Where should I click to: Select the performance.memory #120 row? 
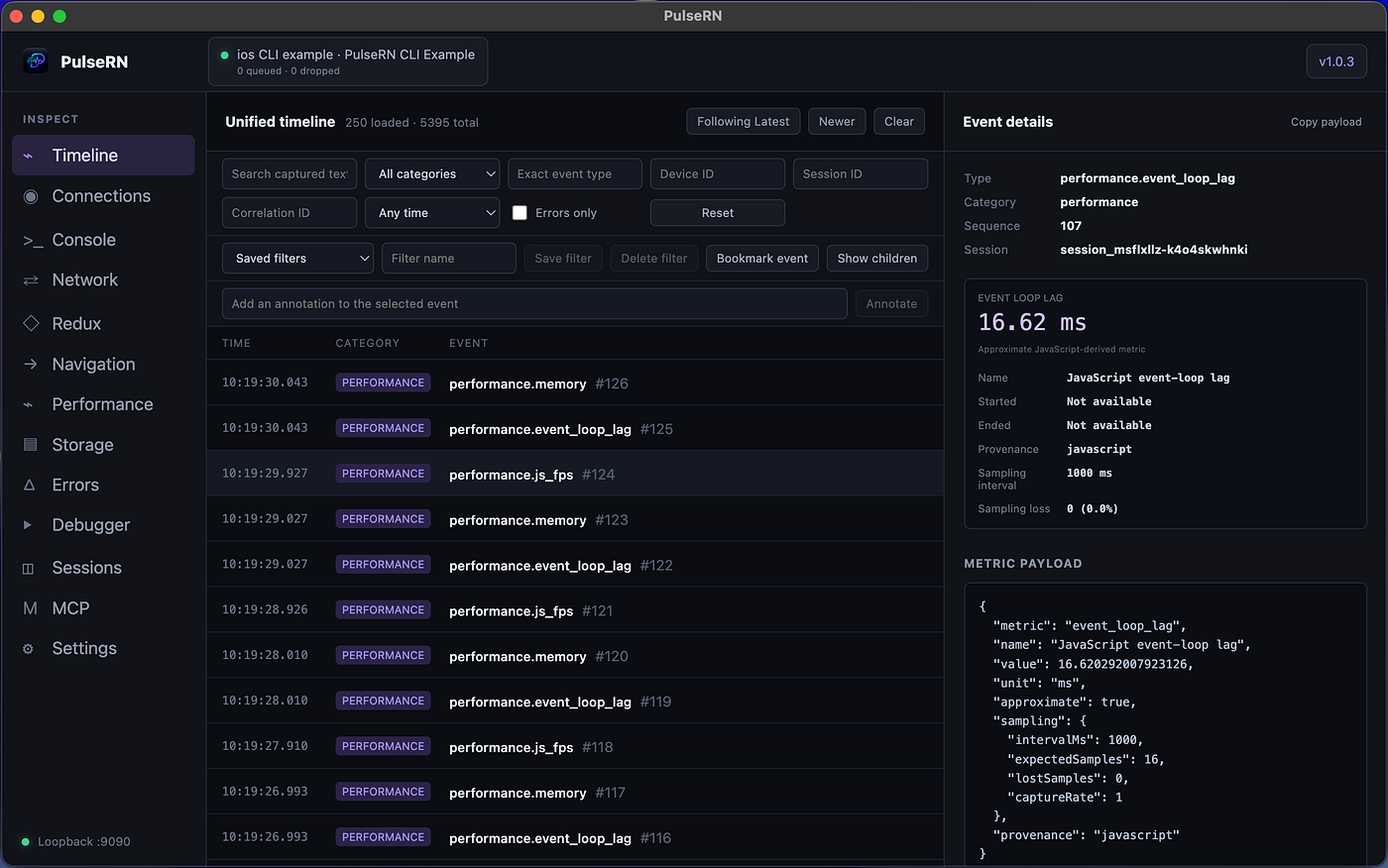click(575, 656)
